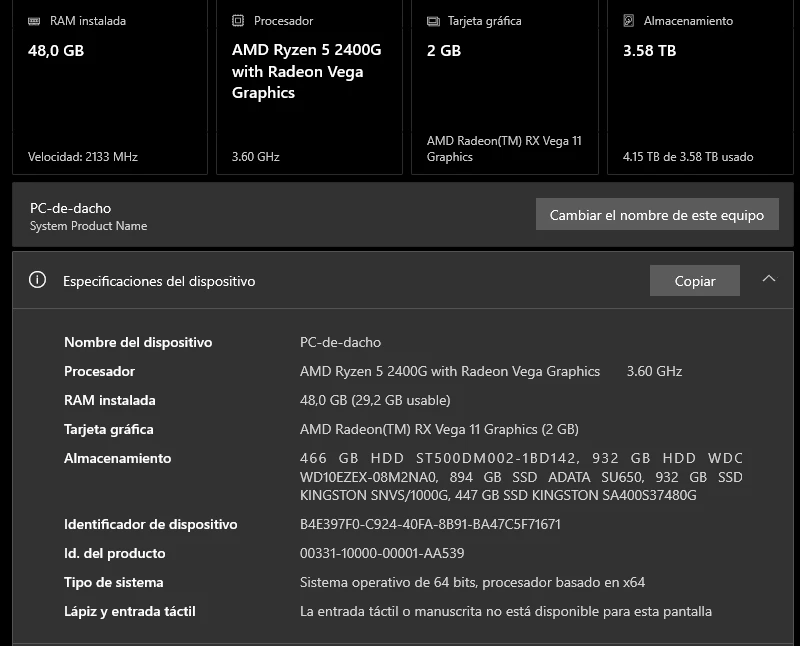This screenshot has height=646, width=800.
Task: Click PC-de-dacho in device name row
Action: pyautogui.click(x=340, y=342)
